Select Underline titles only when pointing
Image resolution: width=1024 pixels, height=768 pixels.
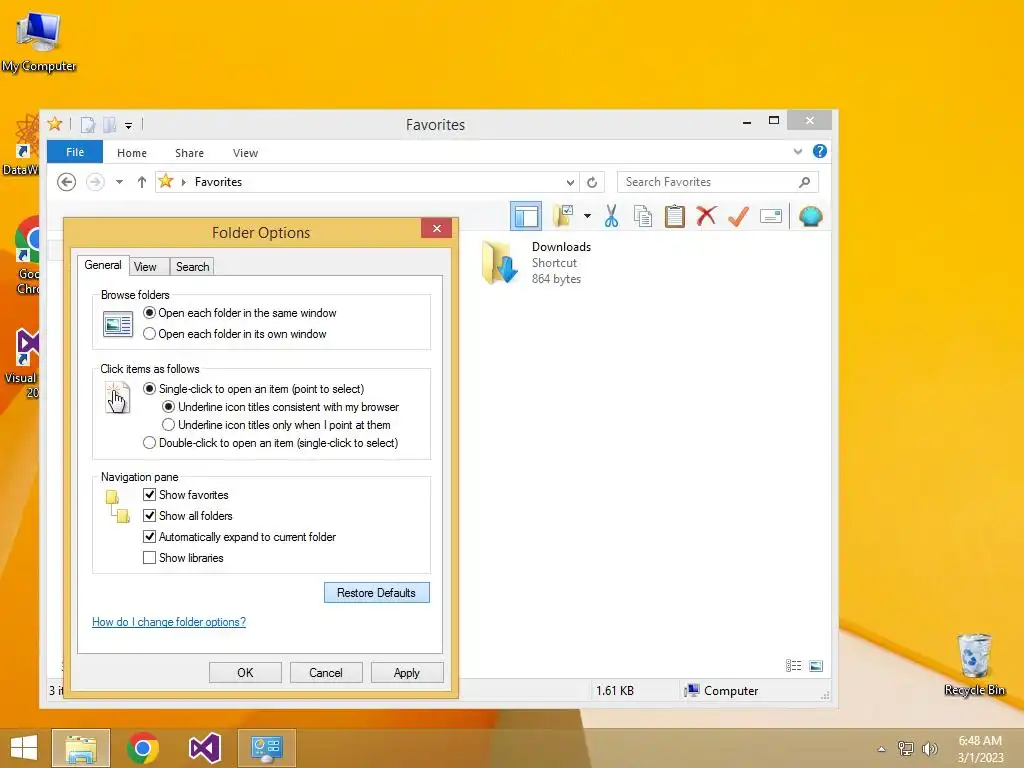click(276, 424)
